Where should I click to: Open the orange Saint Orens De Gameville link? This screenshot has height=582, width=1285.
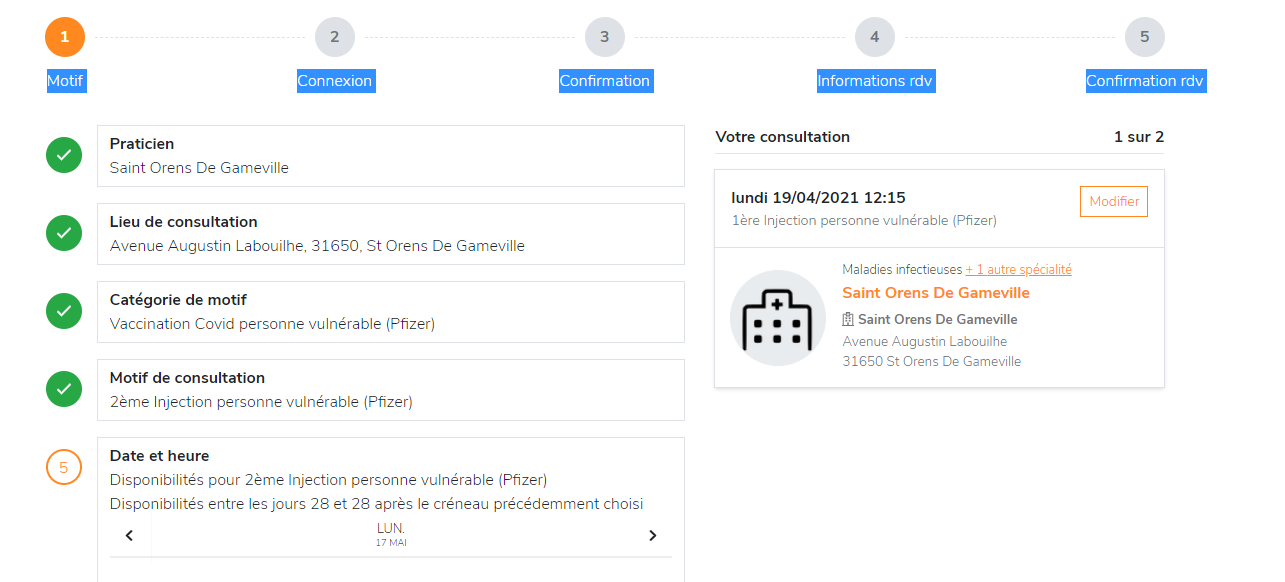click(935, 293)
